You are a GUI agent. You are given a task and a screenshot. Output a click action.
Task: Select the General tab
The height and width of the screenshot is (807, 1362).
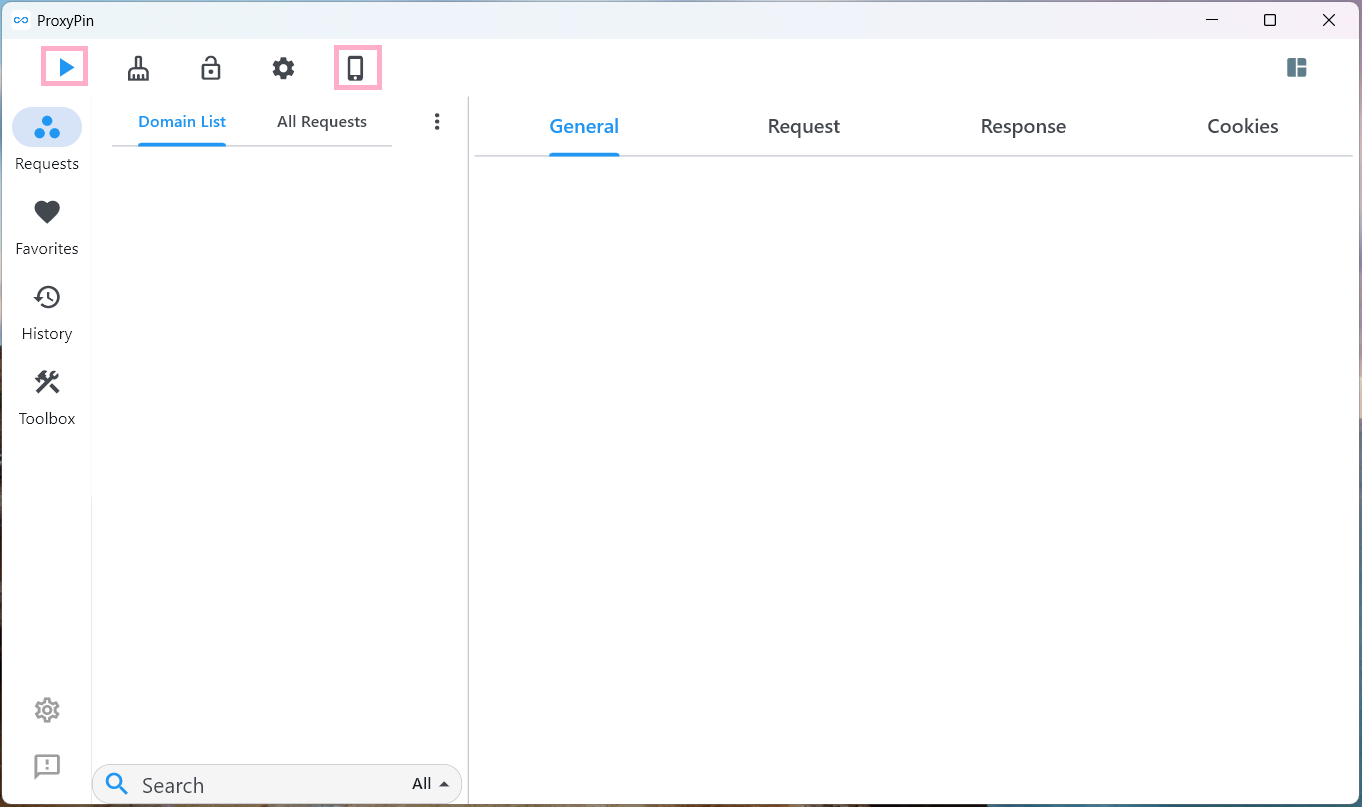584,127
